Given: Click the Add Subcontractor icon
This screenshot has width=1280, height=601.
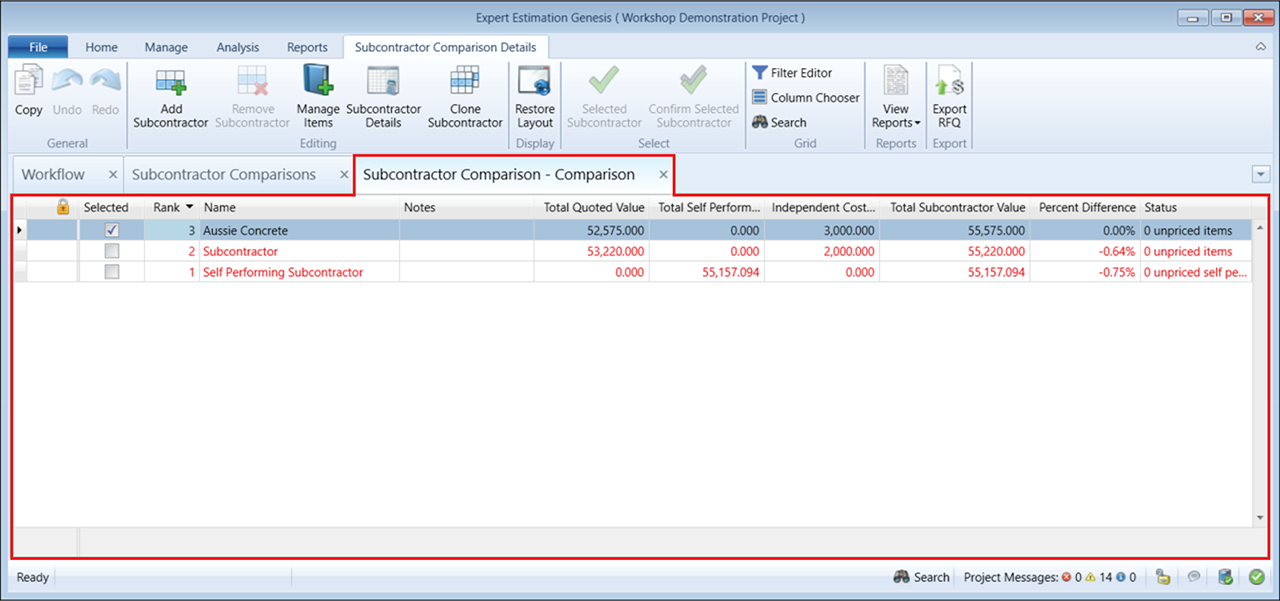Looking at the screenshot, I should [170, 82].
